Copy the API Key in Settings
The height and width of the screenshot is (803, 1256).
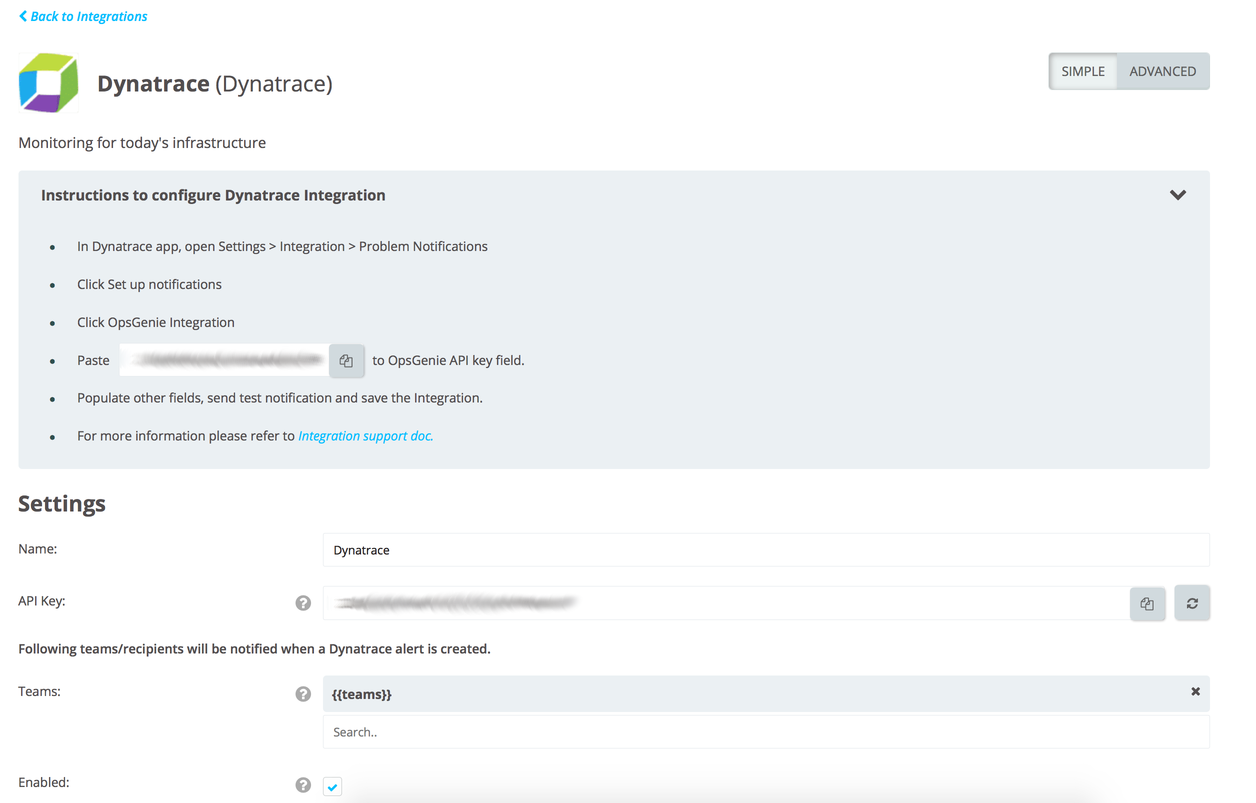coord(1148,604)
